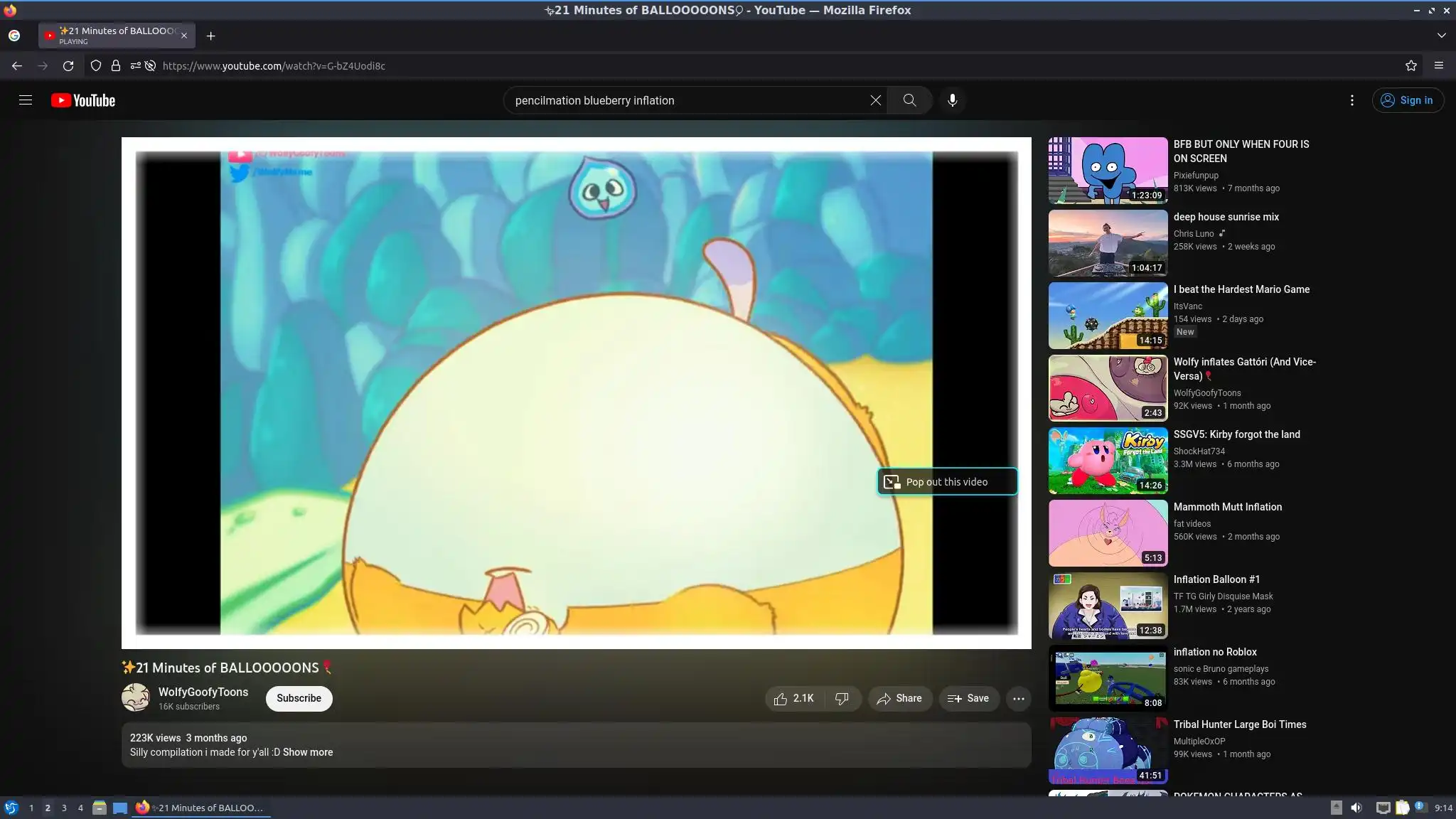This screenshot has height=819, width=1456.
Task: Open YouTube settings three-dot menu
Action: pyautogui.click(x=1351, y=100)
